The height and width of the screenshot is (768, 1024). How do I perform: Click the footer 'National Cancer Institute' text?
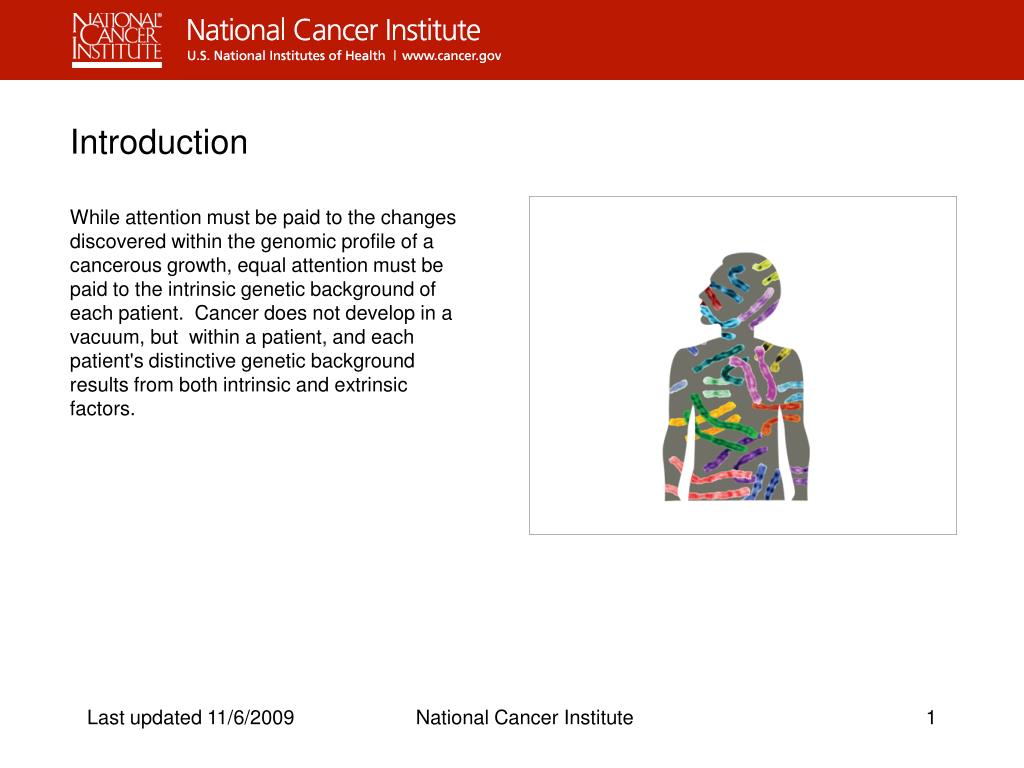coord(524,717)
